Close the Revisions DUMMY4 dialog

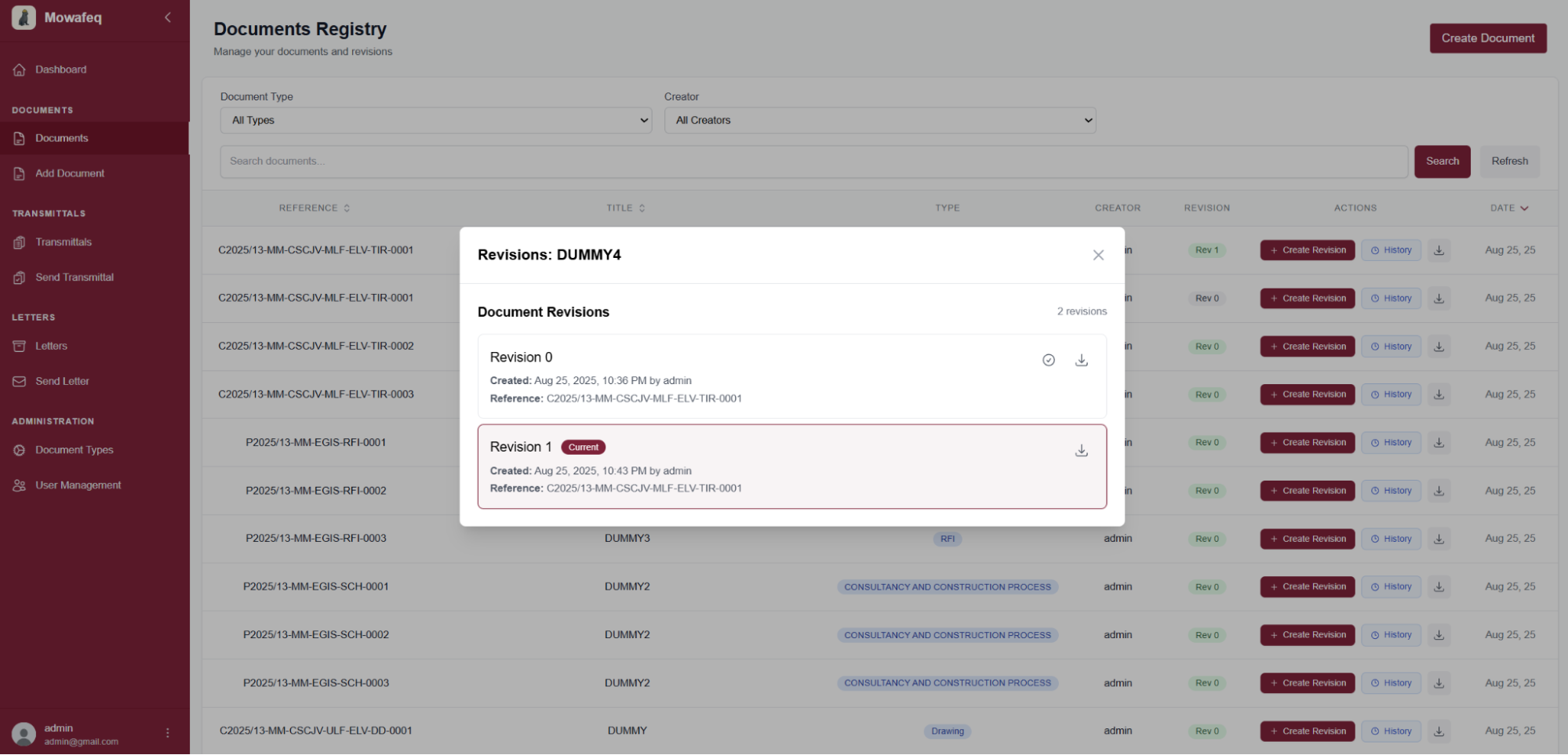(1098, 255)
